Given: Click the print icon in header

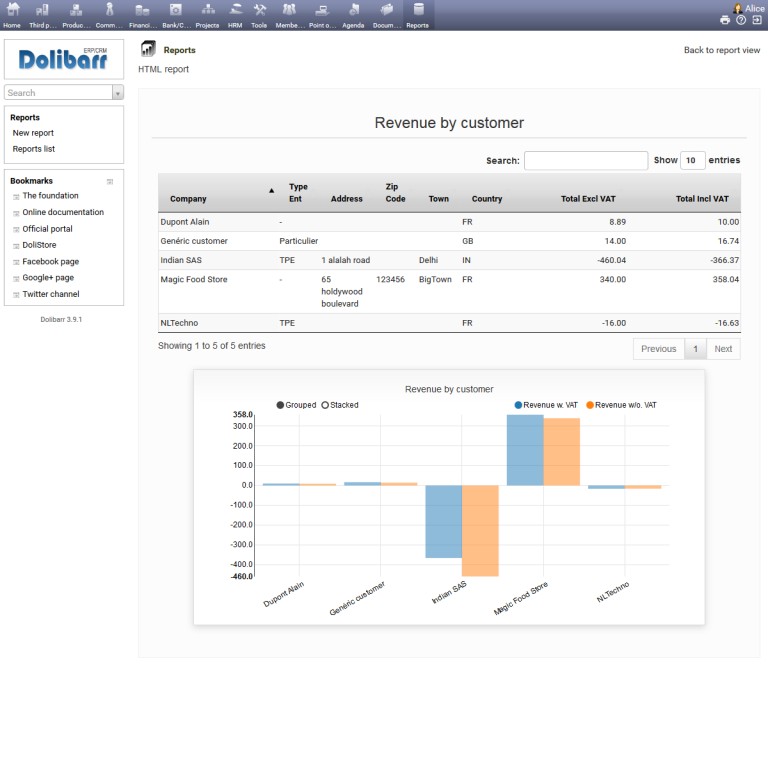Looking at the screenshot, I should click(x=725, y=20).
